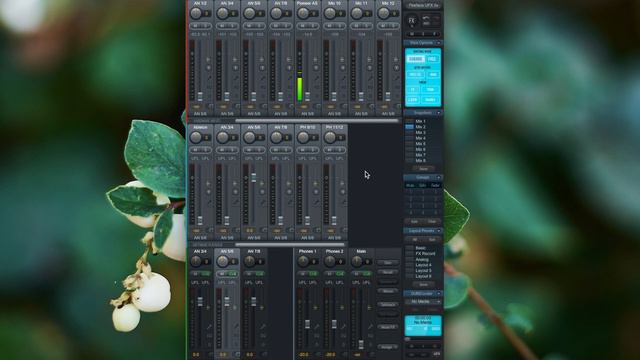Open settings wrench on Mic 11 channel
Screen dimensions: 640x360
[370, 77]
